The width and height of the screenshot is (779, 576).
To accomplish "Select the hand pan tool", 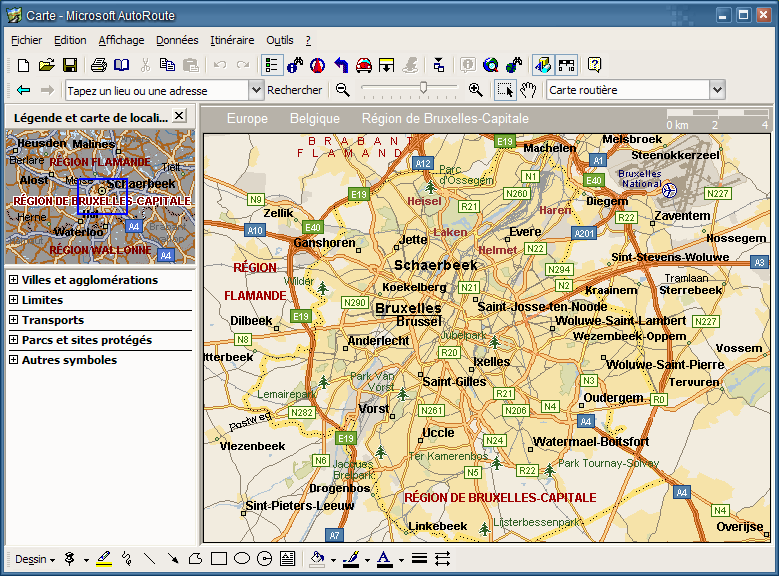I will point(528,90).
